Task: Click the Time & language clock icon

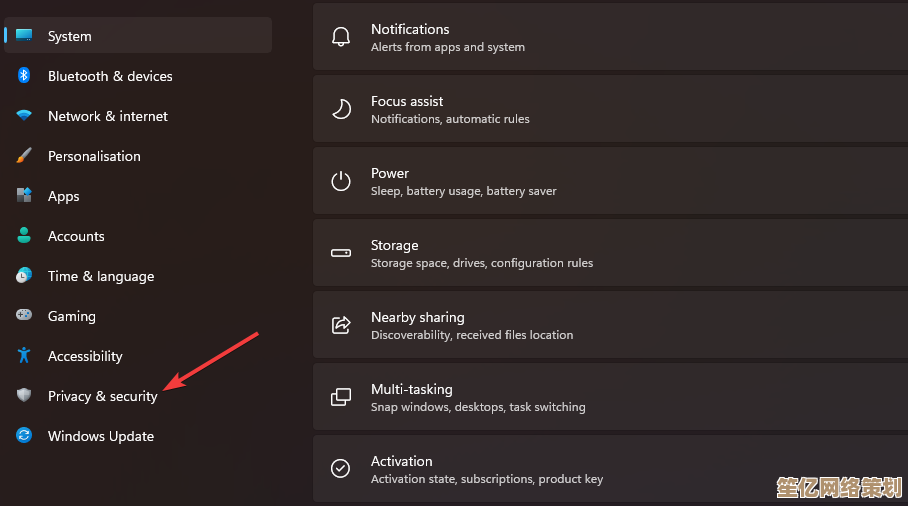Action: click(24, 275)
